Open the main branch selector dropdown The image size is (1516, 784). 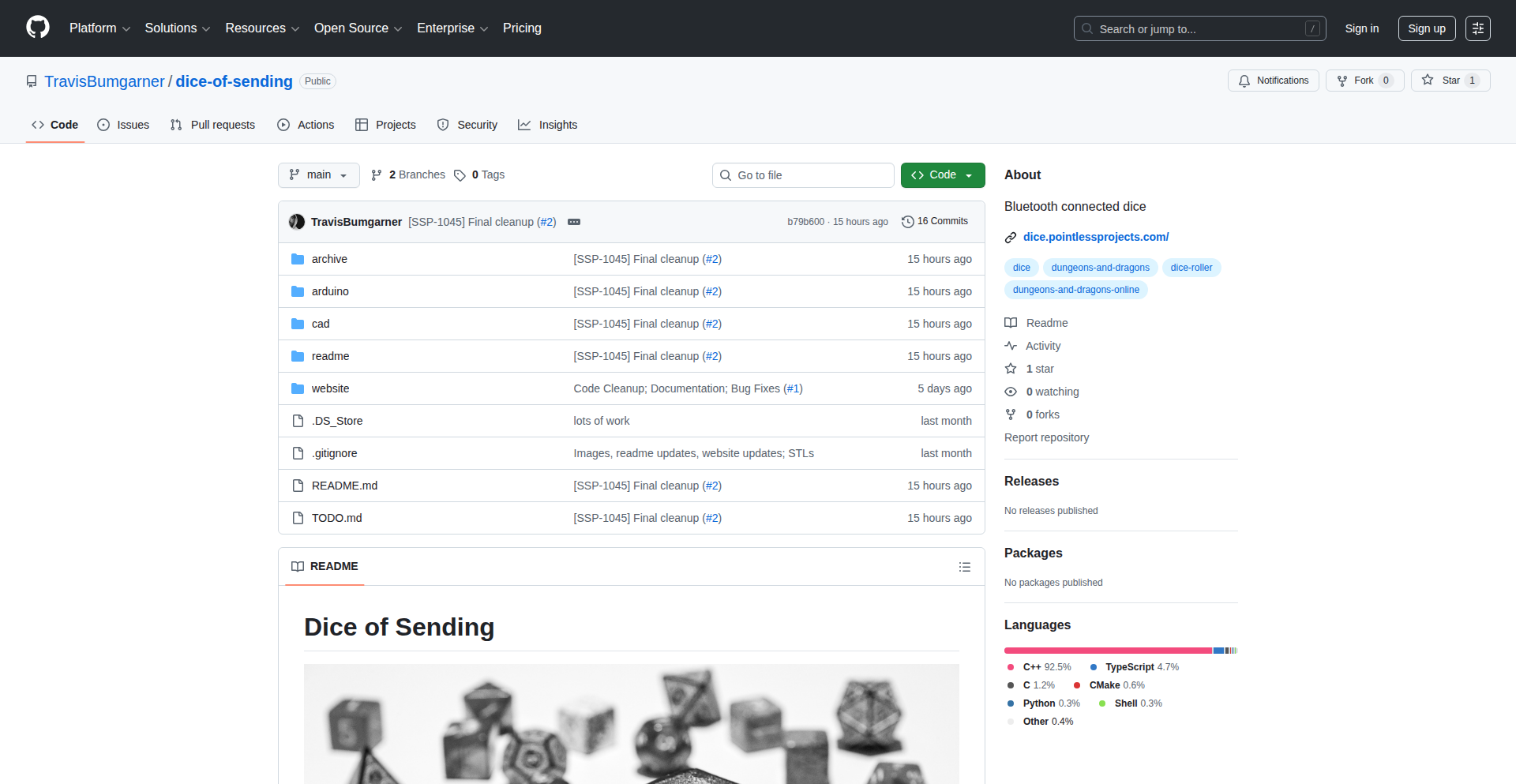tap(319, 175)
